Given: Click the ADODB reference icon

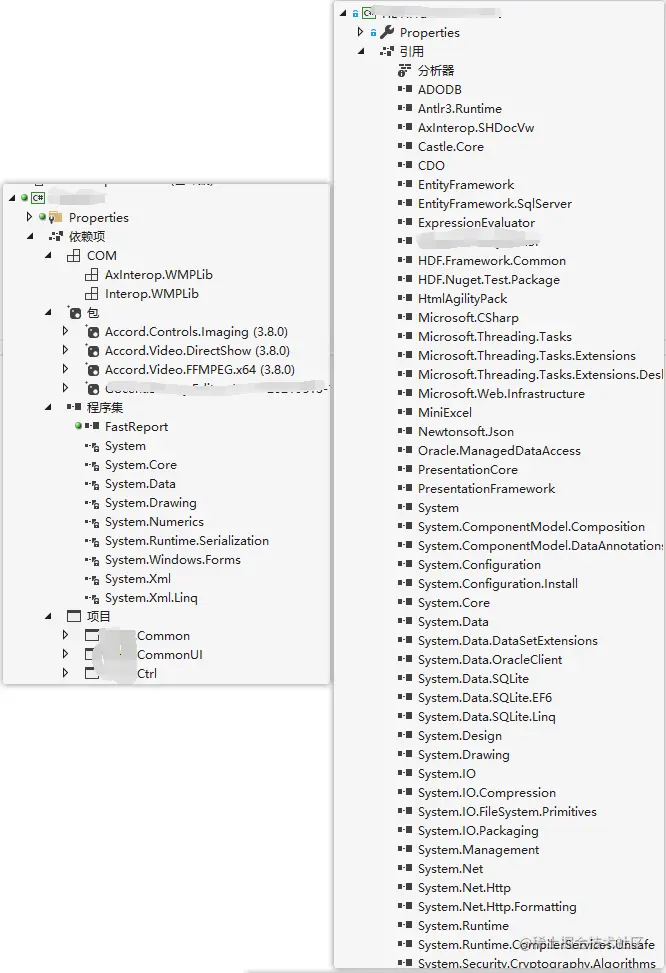Looking at the screenshot, I should (405, 89).
